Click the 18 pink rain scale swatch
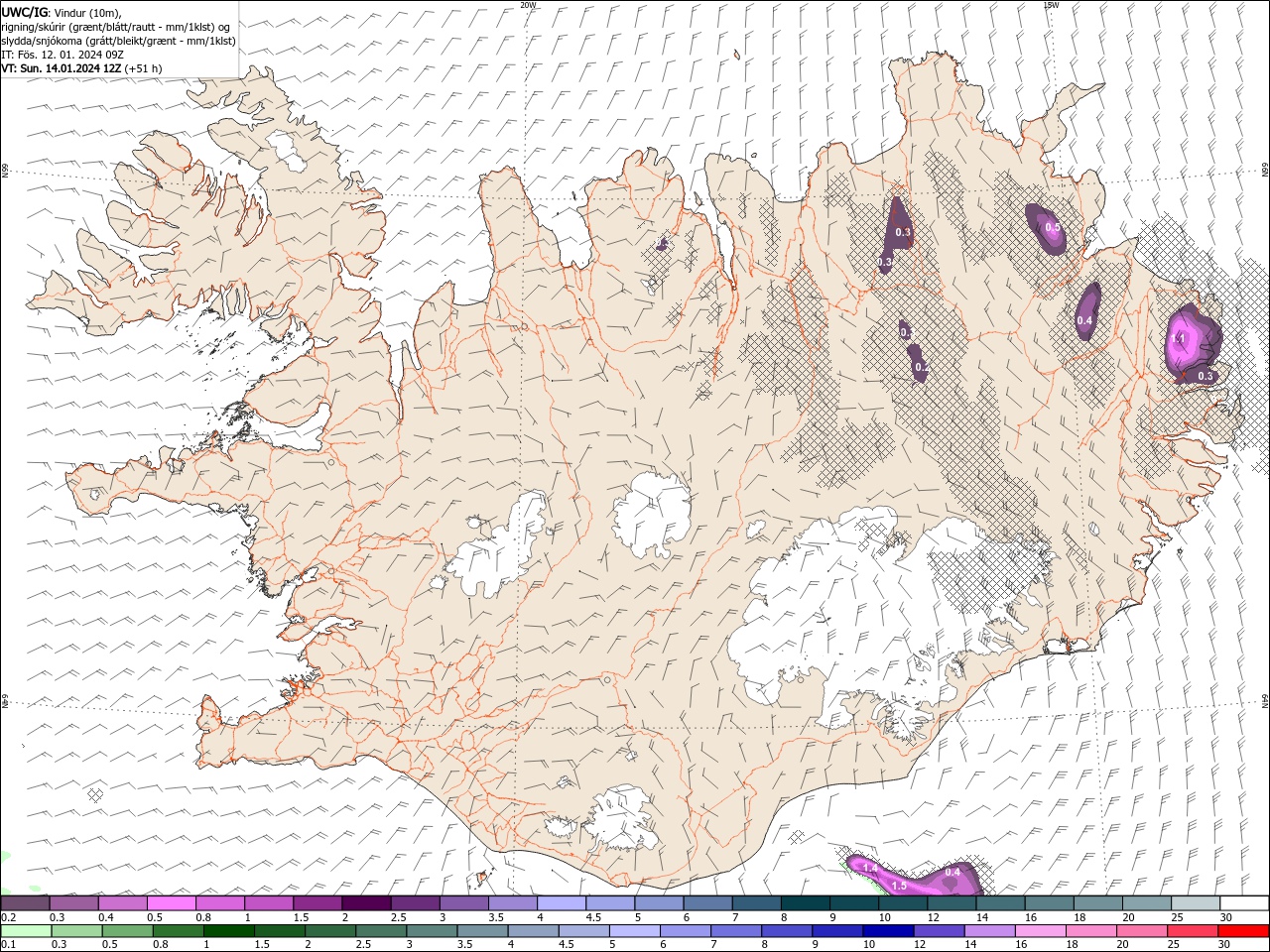Image resolution: width=1270 pixels, height=952 pixels. [1090, 931]
